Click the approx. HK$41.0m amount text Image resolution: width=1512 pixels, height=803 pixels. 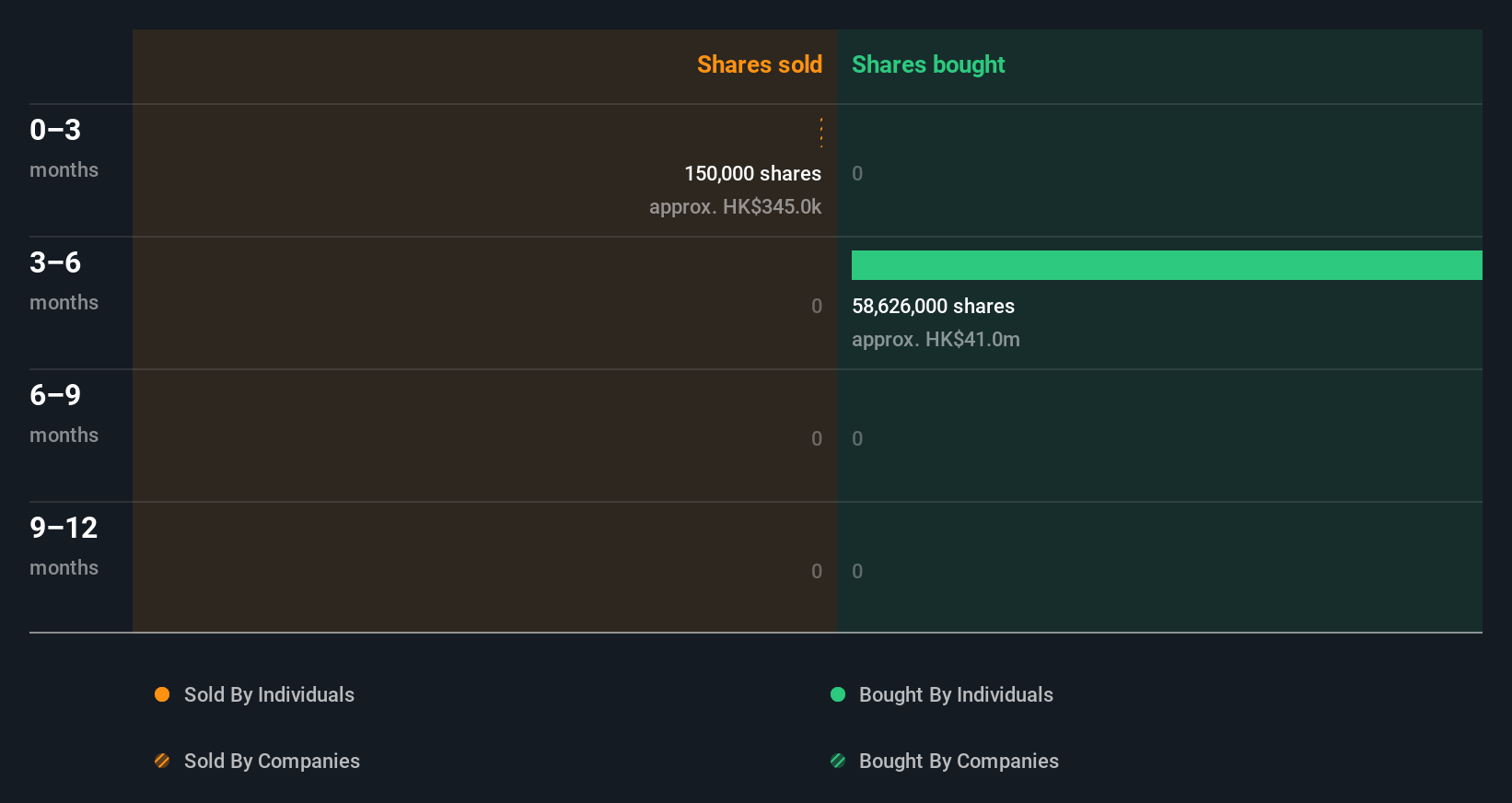coord(936,340)
